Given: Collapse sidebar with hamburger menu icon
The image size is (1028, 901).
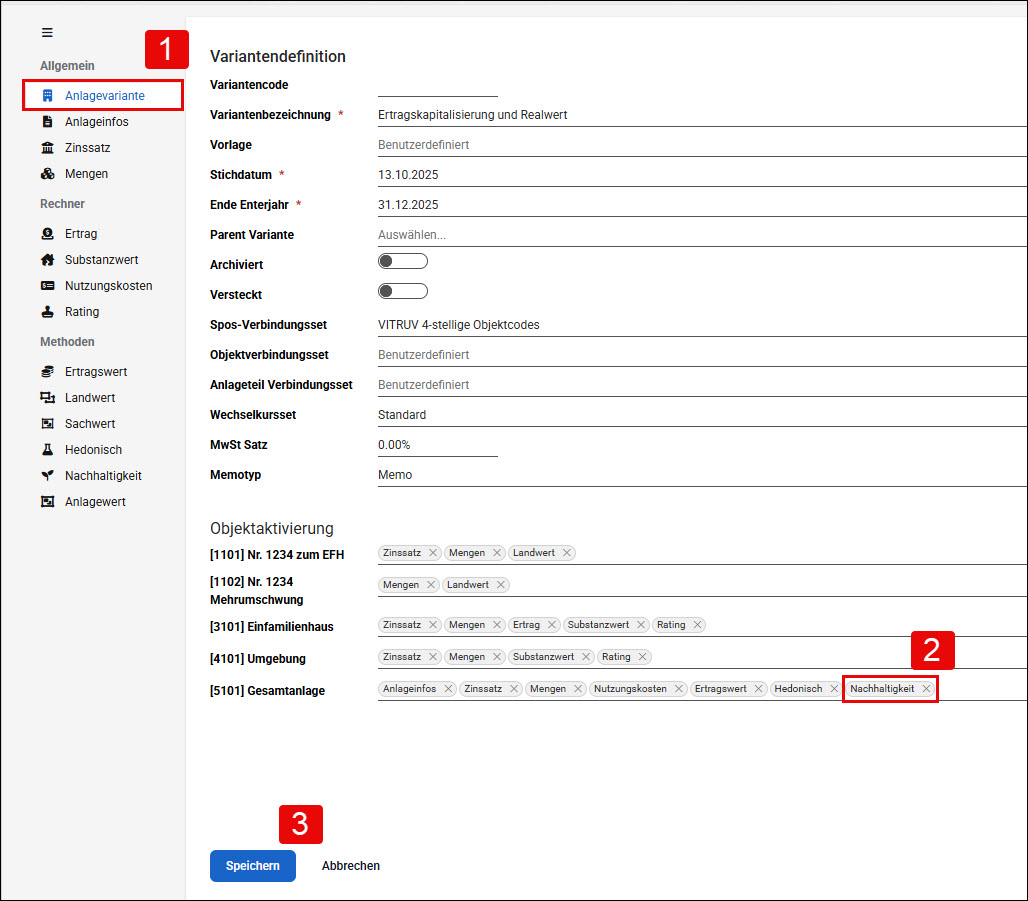Looking at the screenshot, I should (x=47, y=33).
